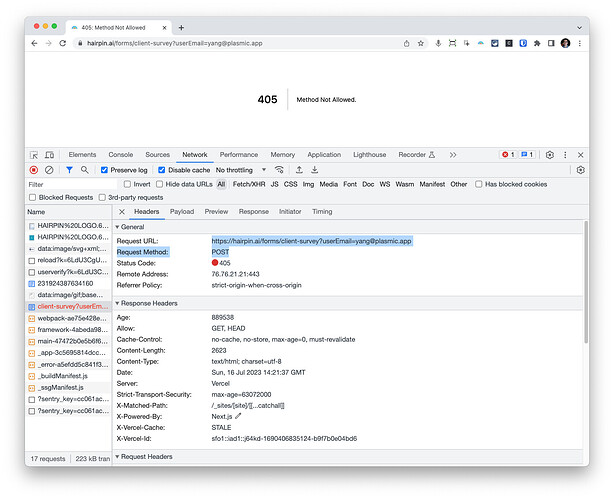
Task: Uncheck Preserve log checkbox
Action: [x=105, y=170]
